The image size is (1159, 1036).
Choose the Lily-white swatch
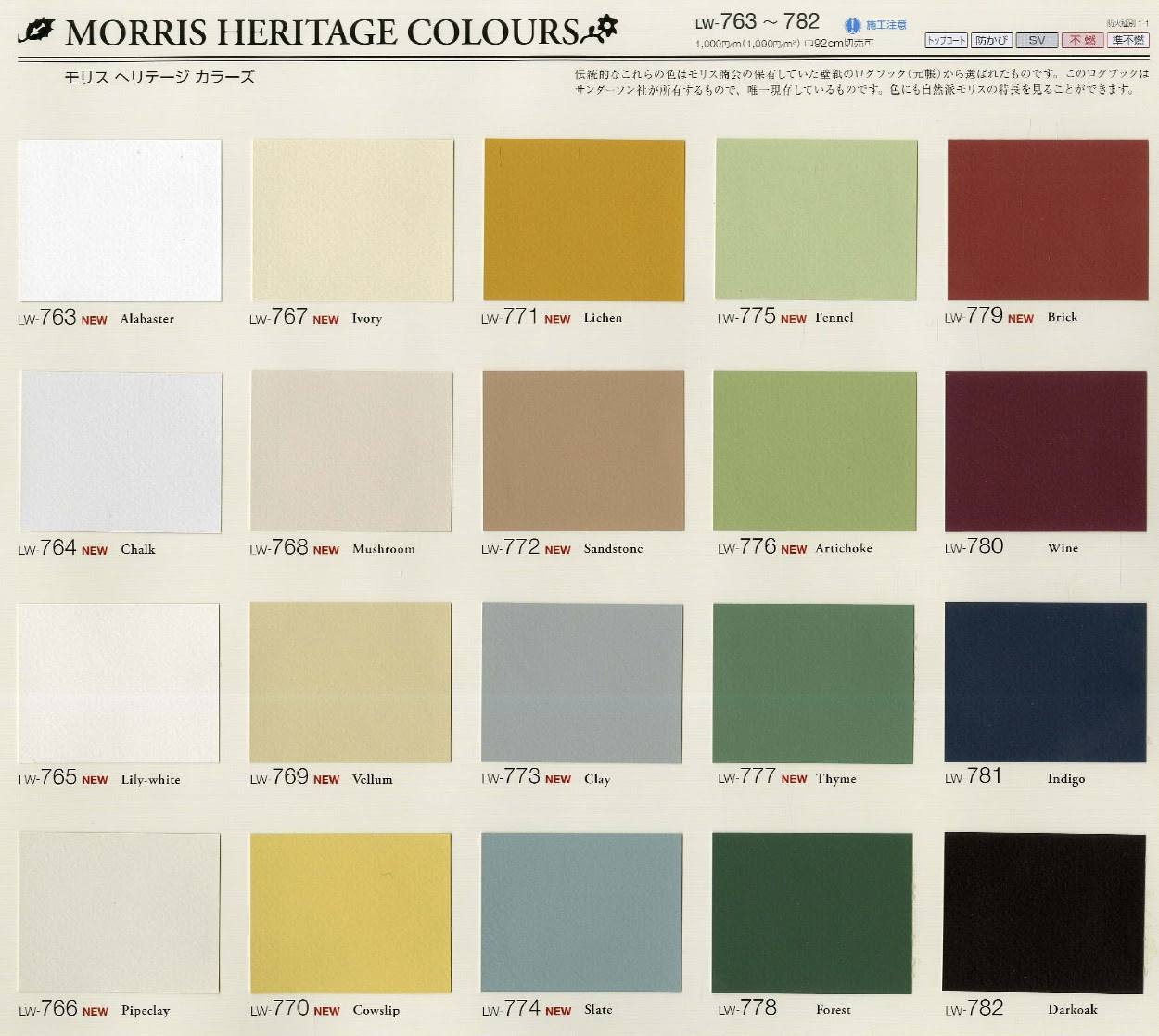(119, 684)
